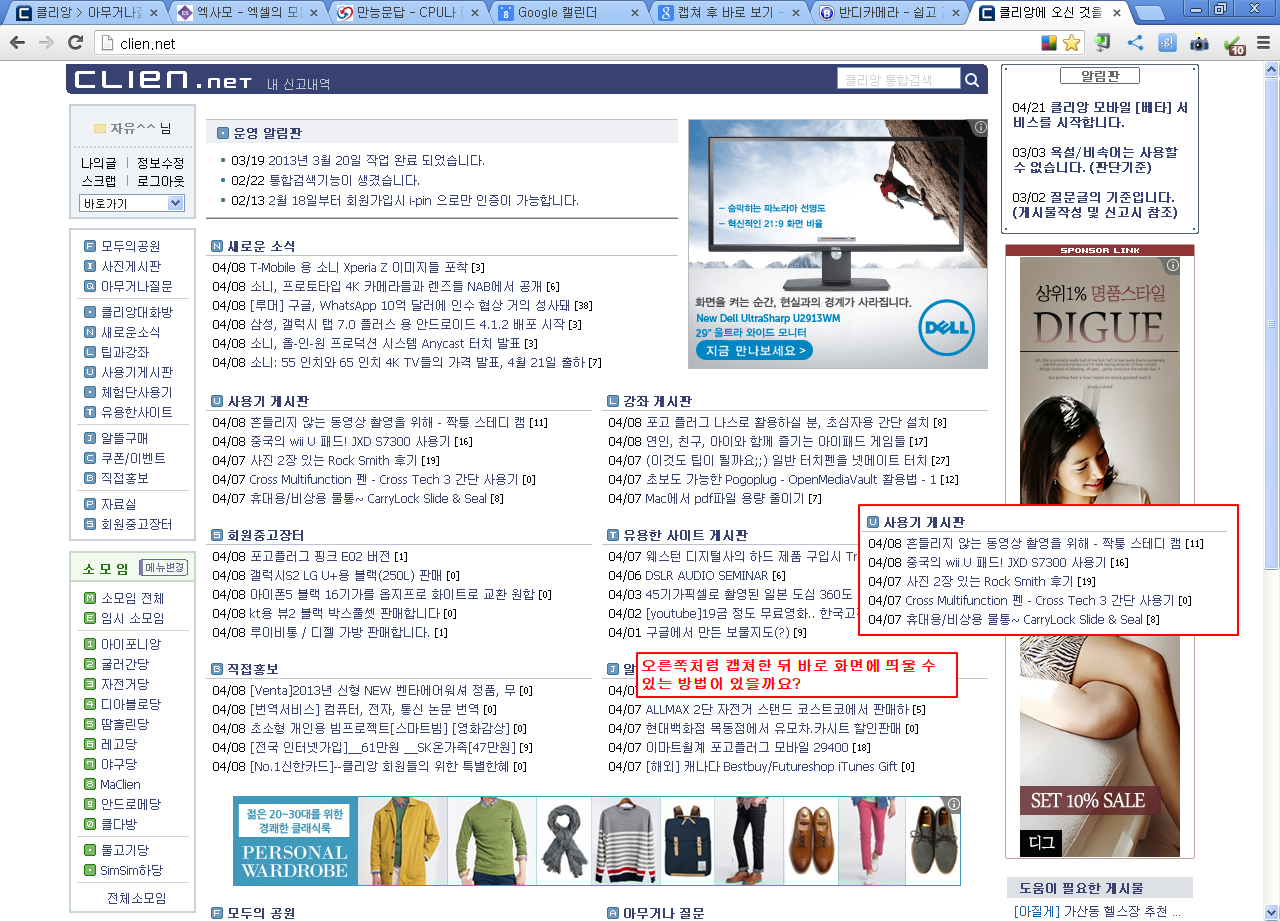The image size is (1280, 922).
Task: Open the 클리앙대화방 sidebar link
Action: [x=137, y=312]
